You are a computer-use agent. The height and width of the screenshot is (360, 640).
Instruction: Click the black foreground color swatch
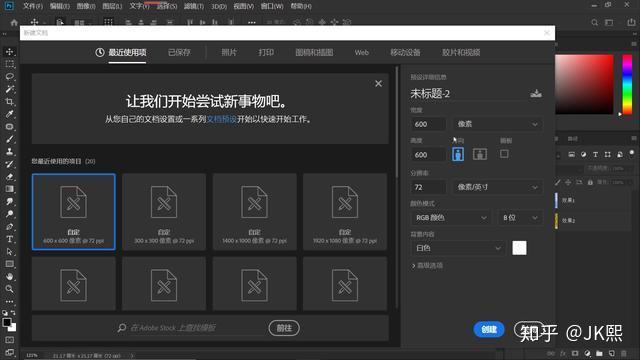tap(7, 322)
